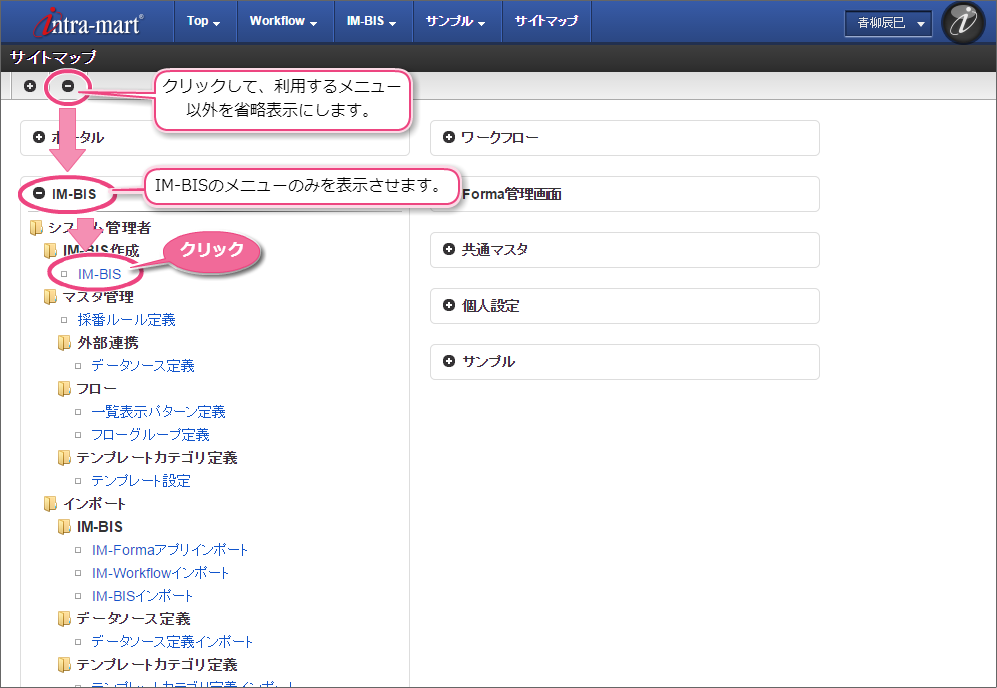997x688 pixels.
Task: Open the フローグループ定義 link
Action: 150,435
